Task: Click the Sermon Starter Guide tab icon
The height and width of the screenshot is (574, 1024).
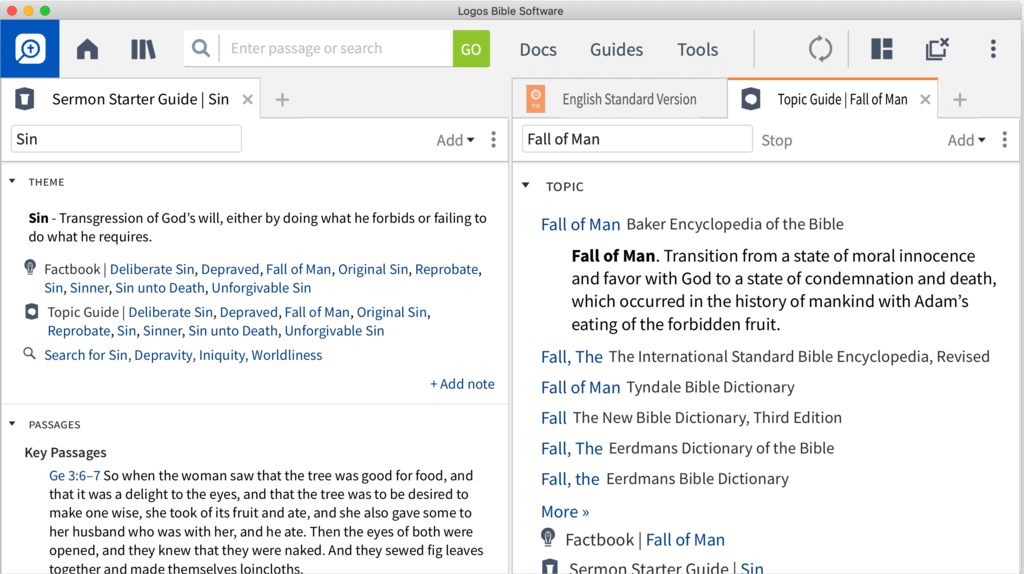Action: pos(25,99)
